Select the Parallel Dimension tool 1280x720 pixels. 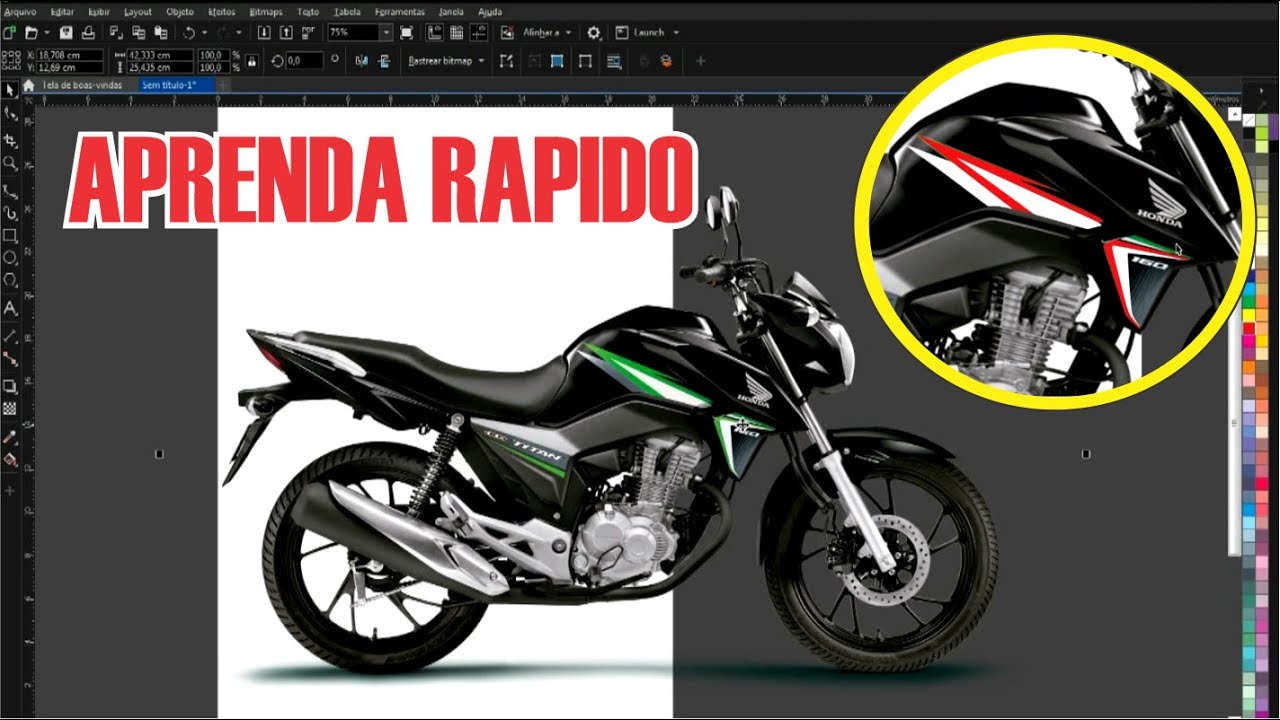tap(10, 335)
